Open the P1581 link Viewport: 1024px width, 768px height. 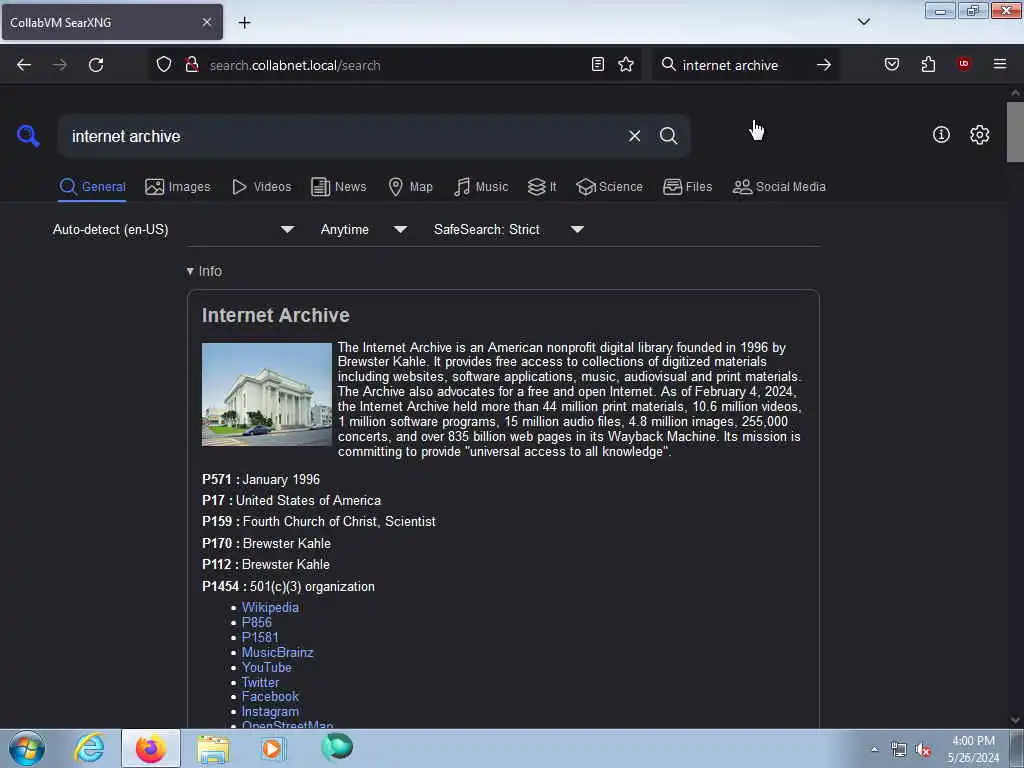click(x=260, y=637)
